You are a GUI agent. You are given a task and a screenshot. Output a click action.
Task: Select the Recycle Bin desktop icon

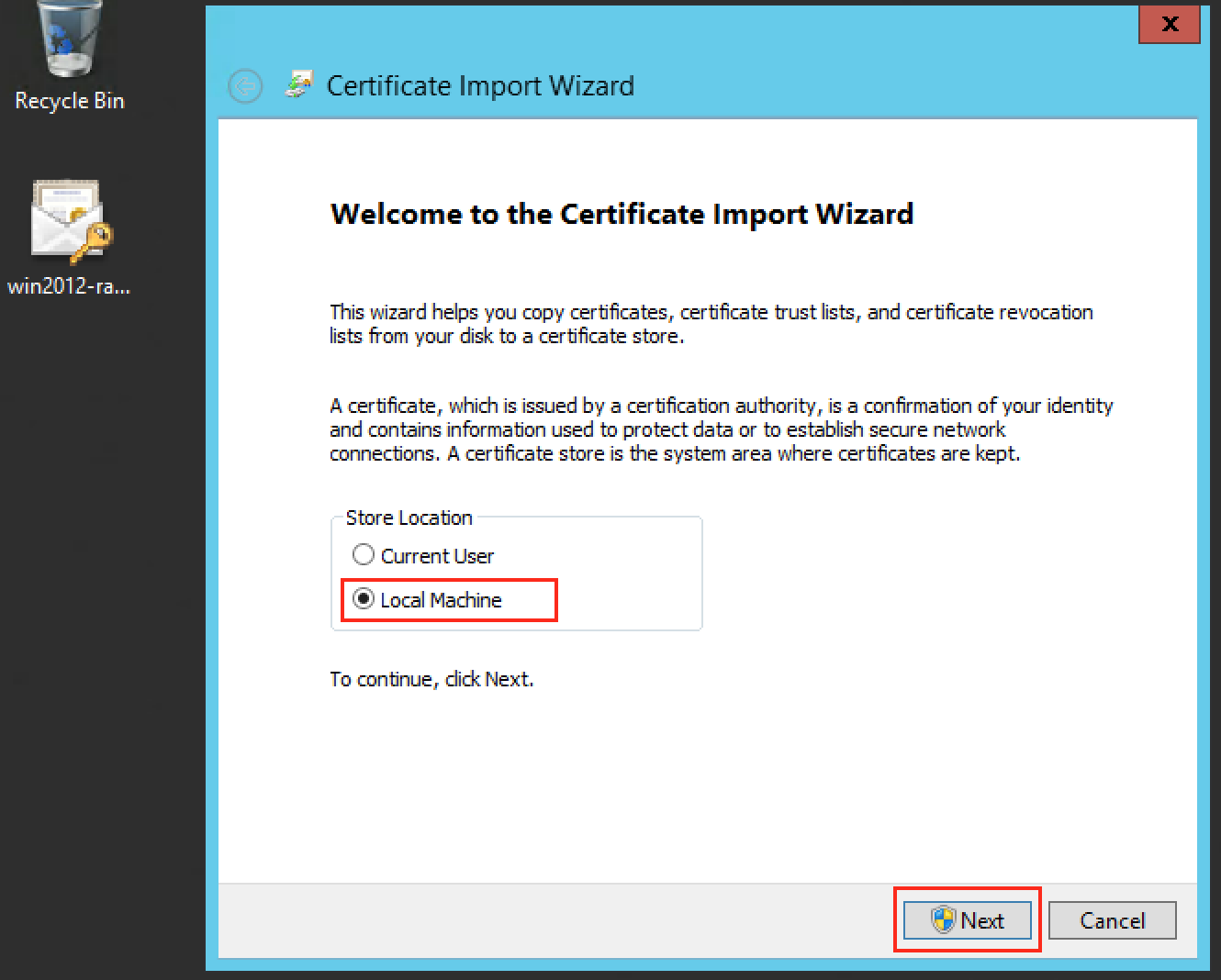[69, 57]
